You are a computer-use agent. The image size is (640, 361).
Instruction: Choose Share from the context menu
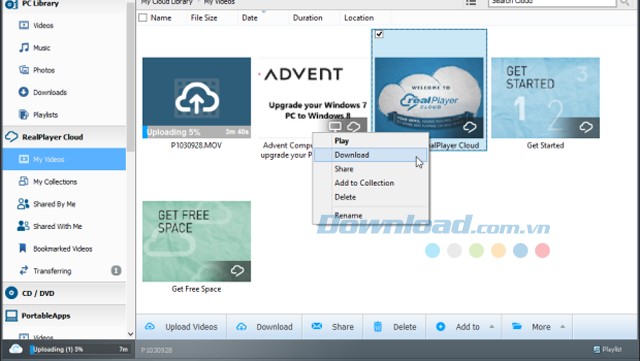point(371,169)
